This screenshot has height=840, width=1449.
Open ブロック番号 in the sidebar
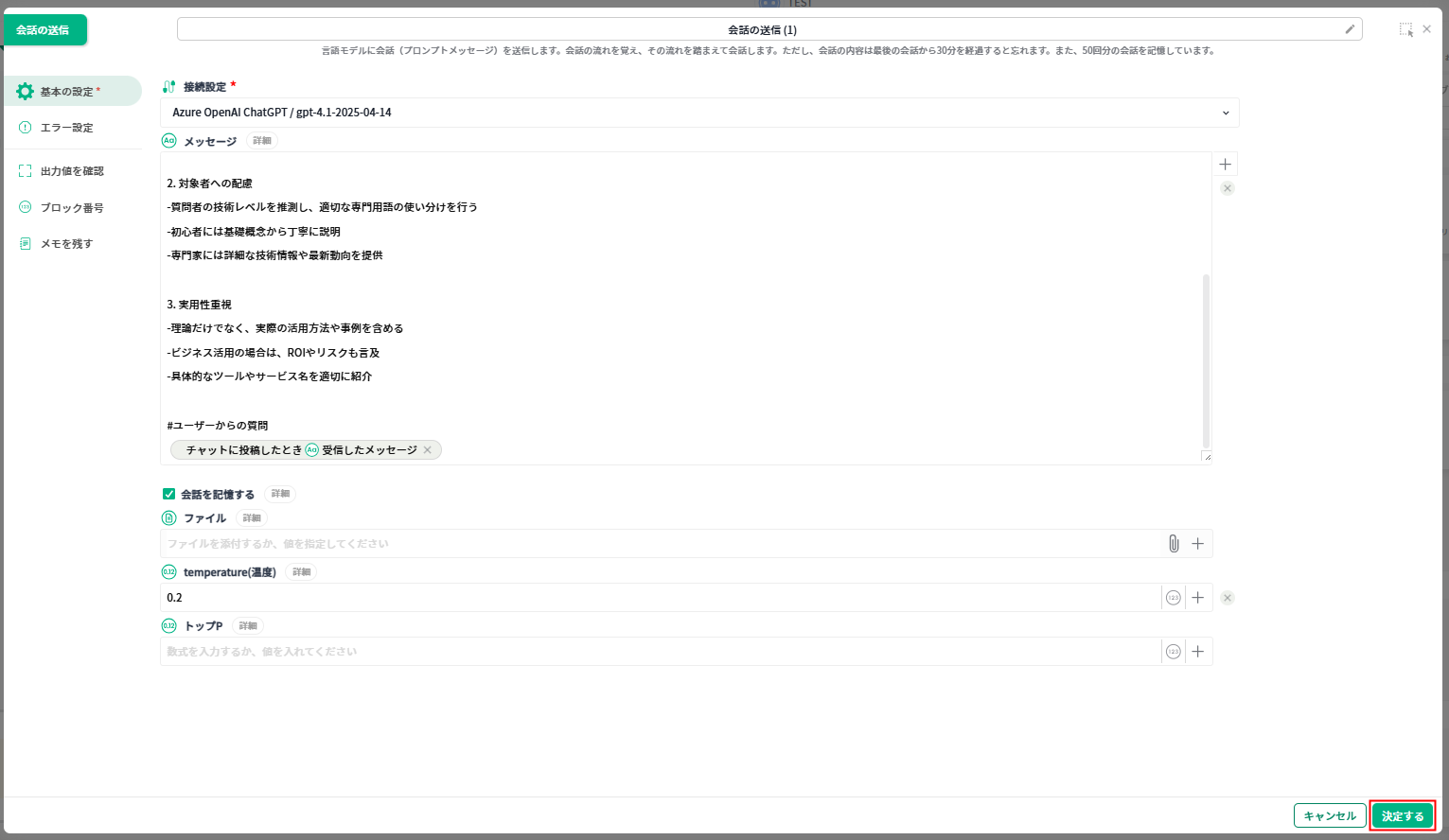pos(72,207)
